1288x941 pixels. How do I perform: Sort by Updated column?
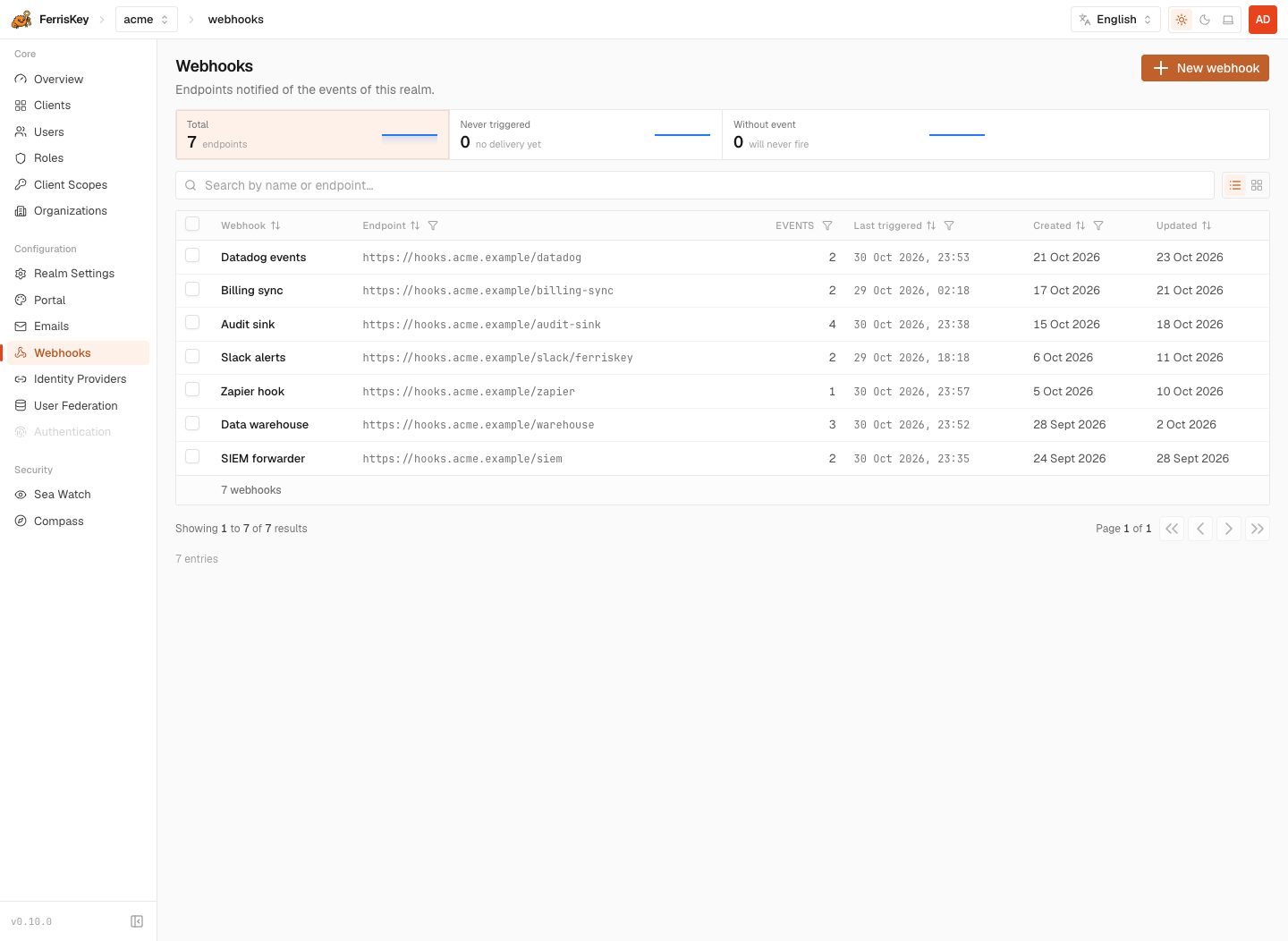pos(1207,225)
